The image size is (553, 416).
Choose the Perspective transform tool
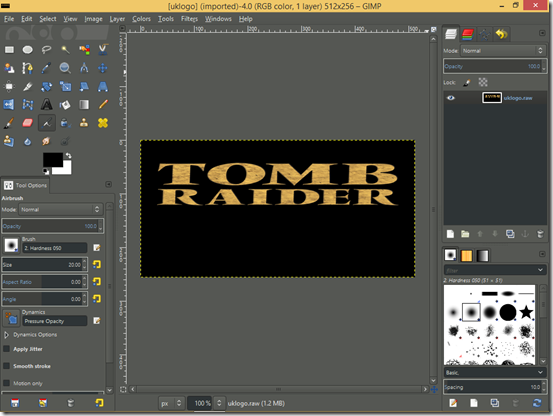coord(103,86)
